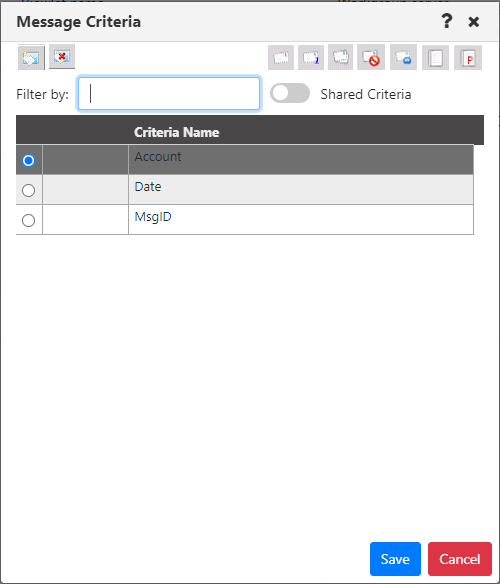Click the envelope with info mark icon
Viewport: 500px width, 584px height.
(x=311, y=58)
